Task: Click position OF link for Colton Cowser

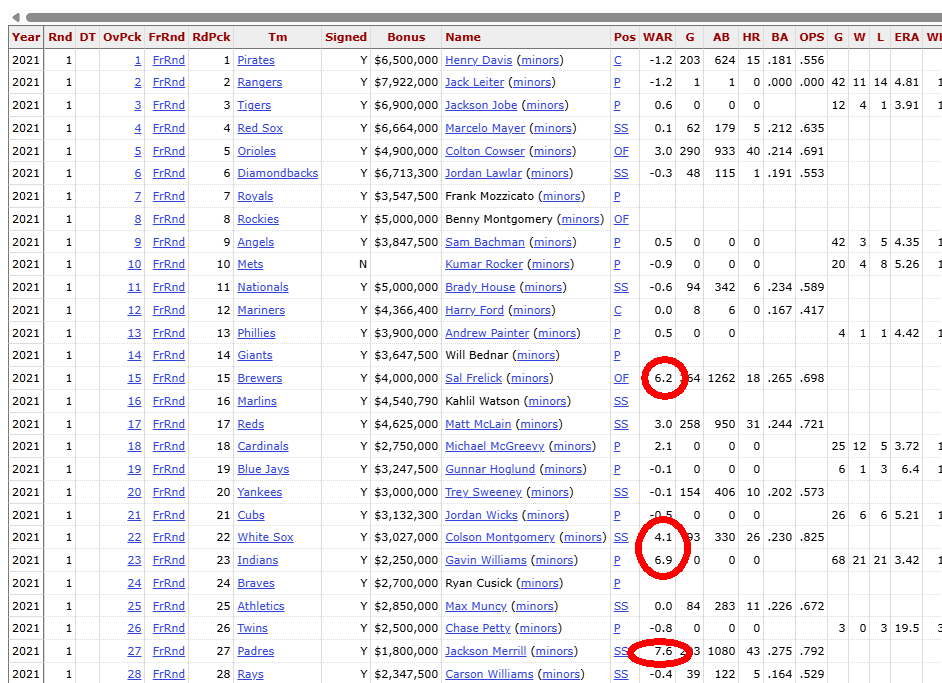Action: 621,151
